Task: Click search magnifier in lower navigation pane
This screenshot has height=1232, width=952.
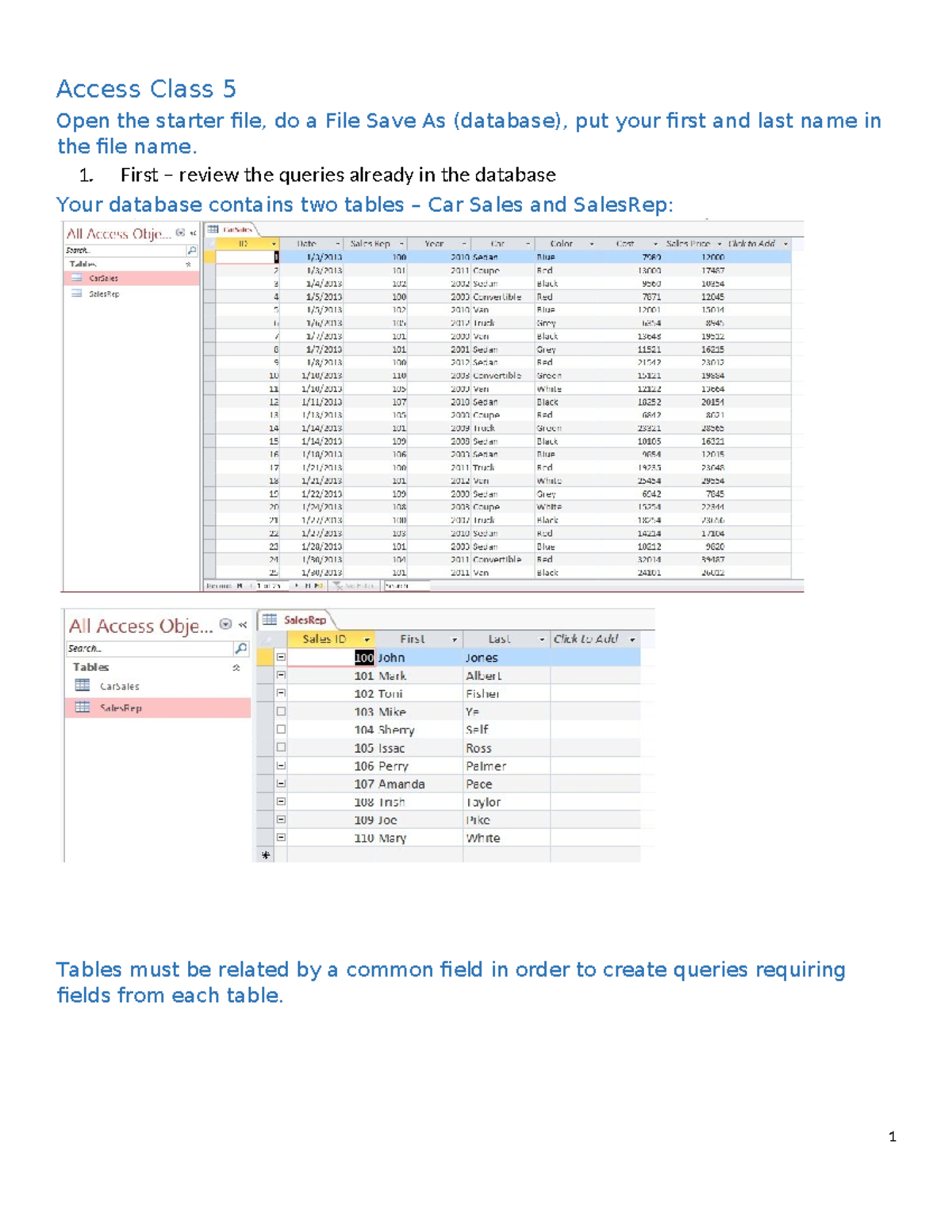Action: [240, 648]
